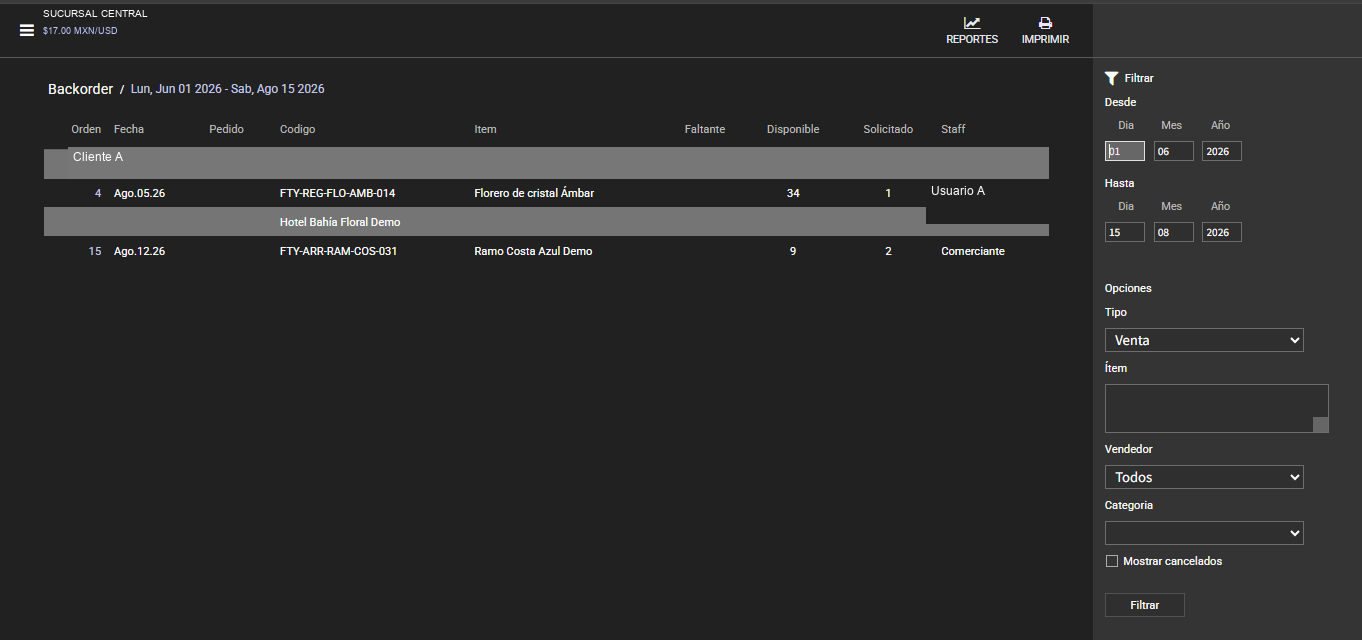Click order number 4

[98, 193]
